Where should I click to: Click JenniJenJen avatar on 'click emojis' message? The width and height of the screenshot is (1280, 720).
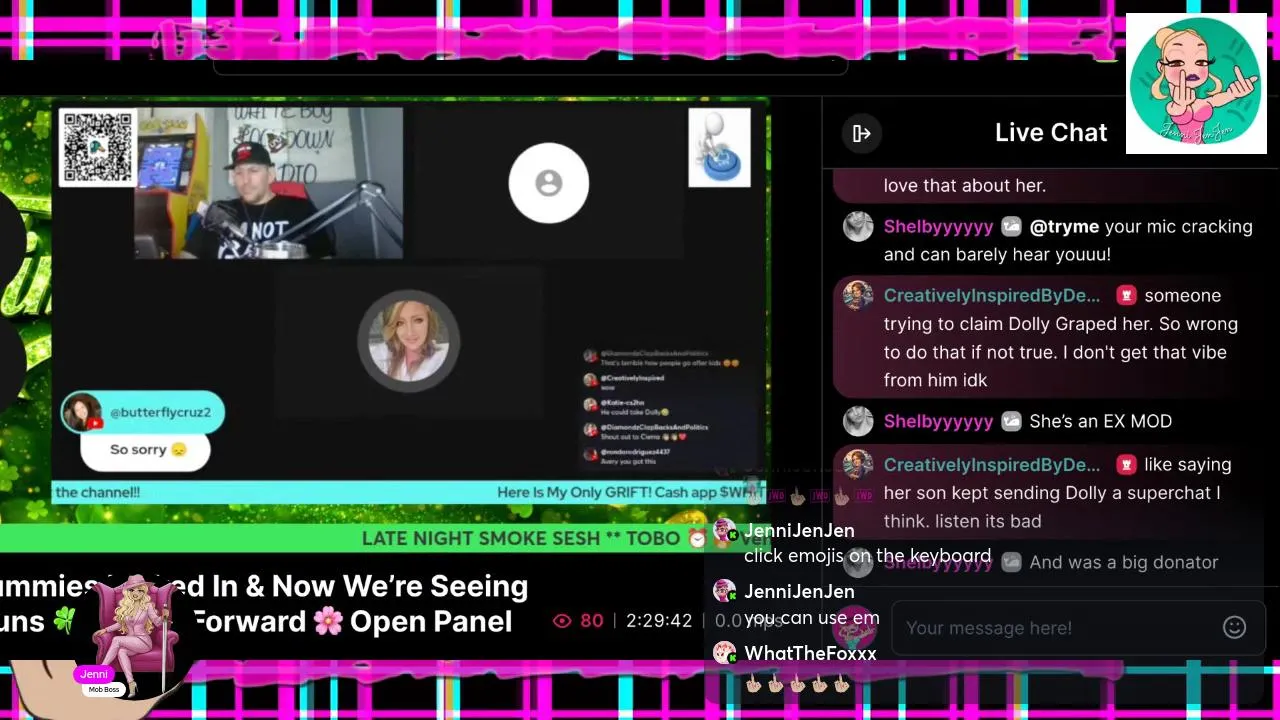click(724, 531)
